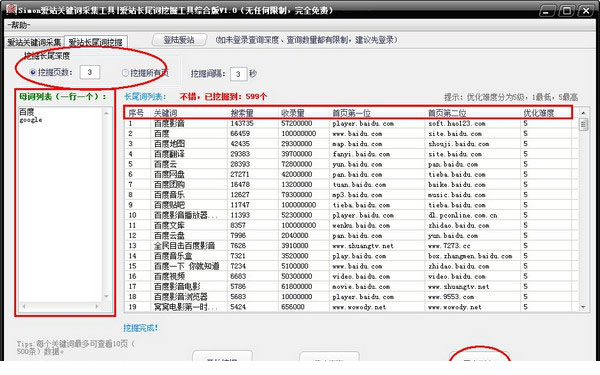The width and height of the screenshot is (600, 375).
Task: Click the 长尾词列表 label
Action: (x=145, y=97)
